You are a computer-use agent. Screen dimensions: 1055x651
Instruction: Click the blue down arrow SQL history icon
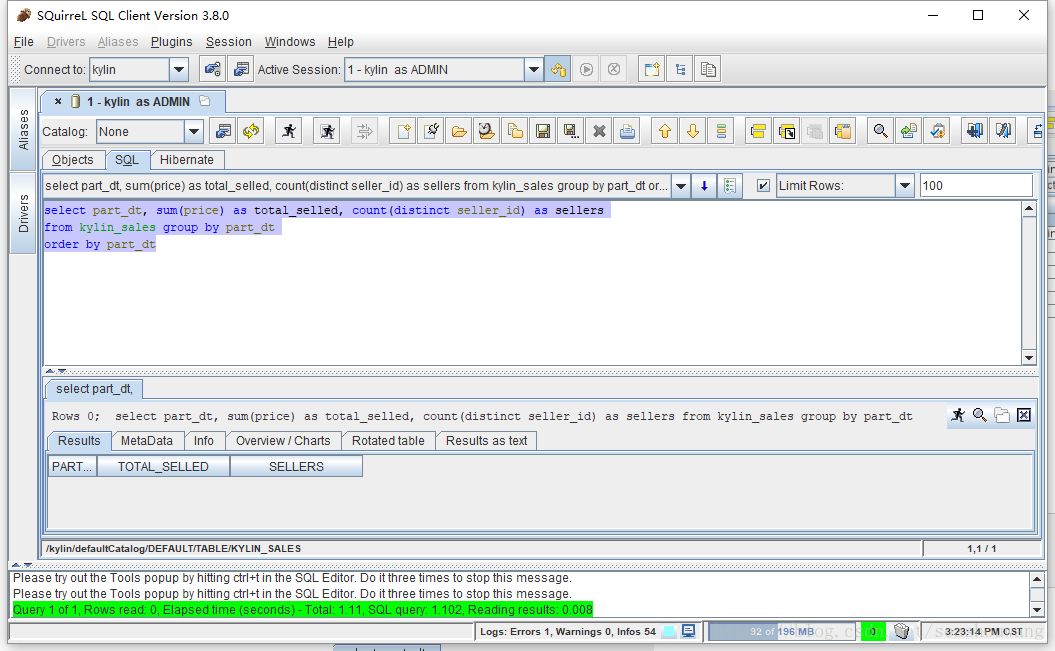[x=704, y=186]
